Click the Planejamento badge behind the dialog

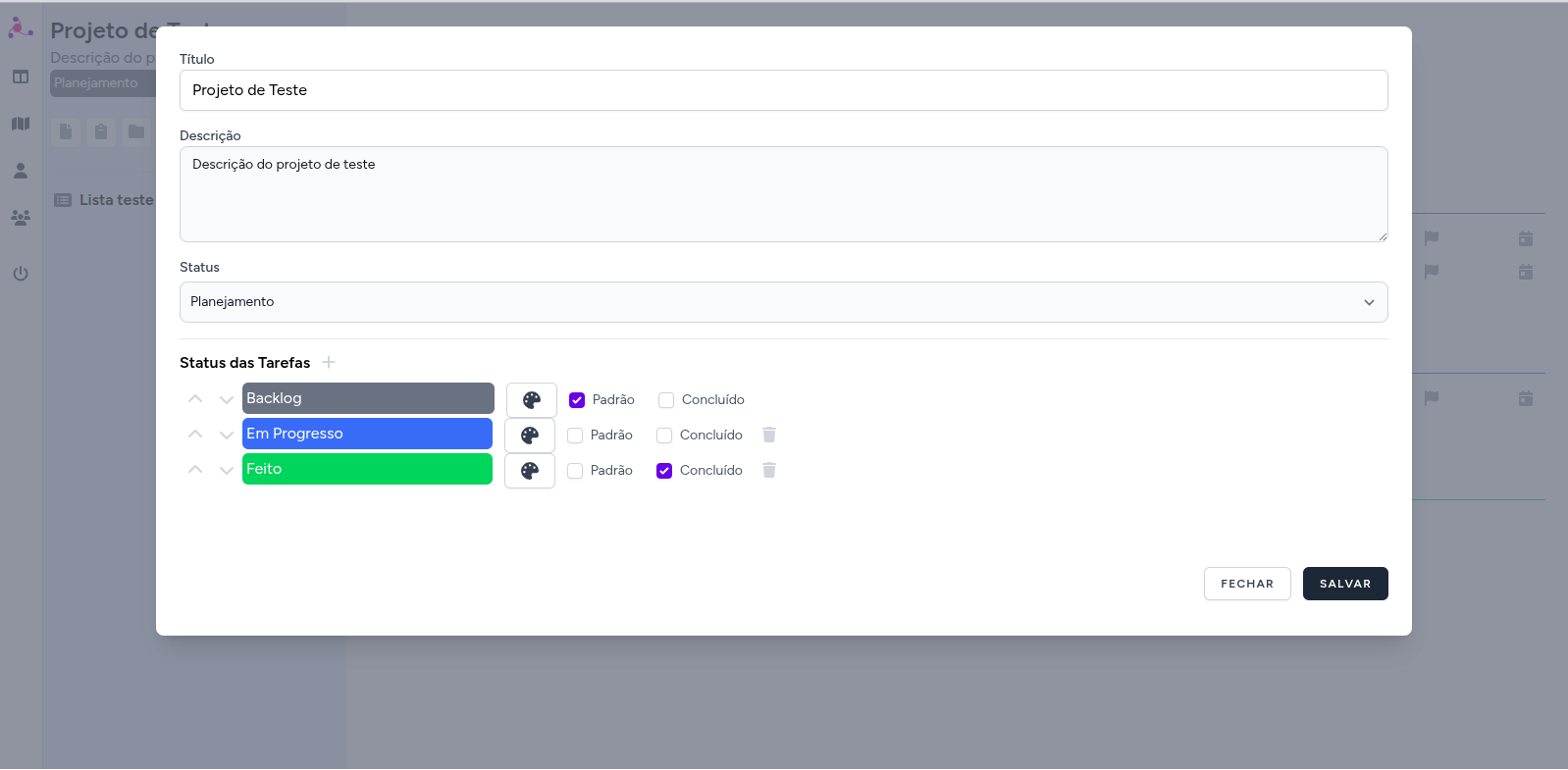[103, 83]
